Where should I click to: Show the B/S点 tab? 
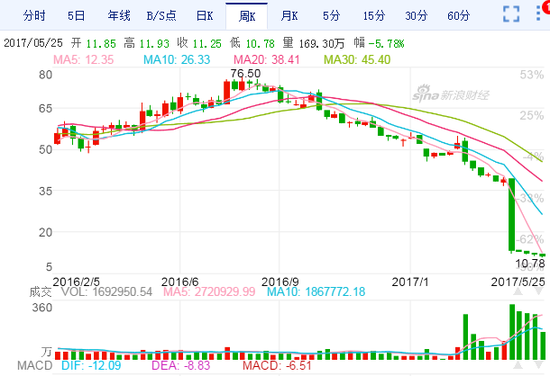161,16
